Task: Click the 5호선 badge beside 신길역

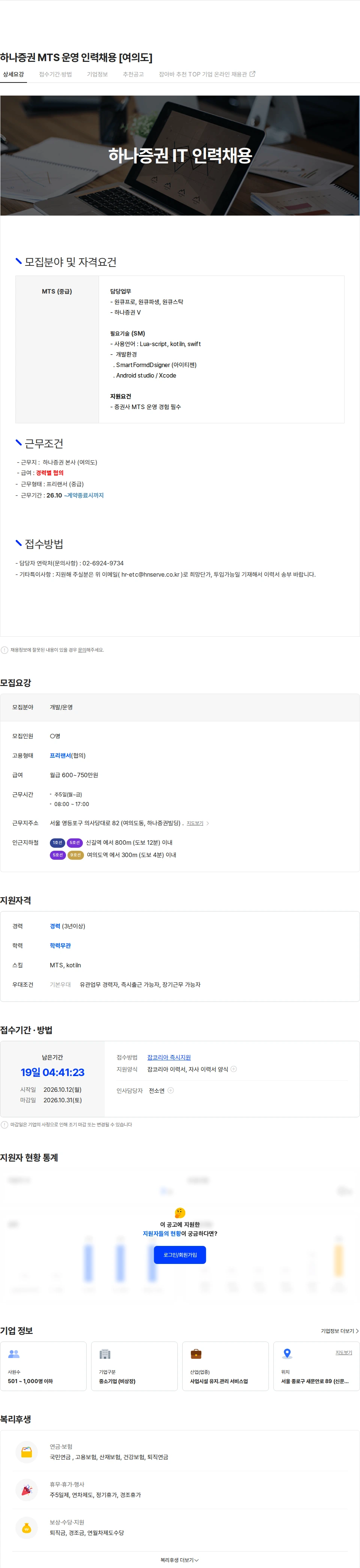Action: tap(75, 843)
